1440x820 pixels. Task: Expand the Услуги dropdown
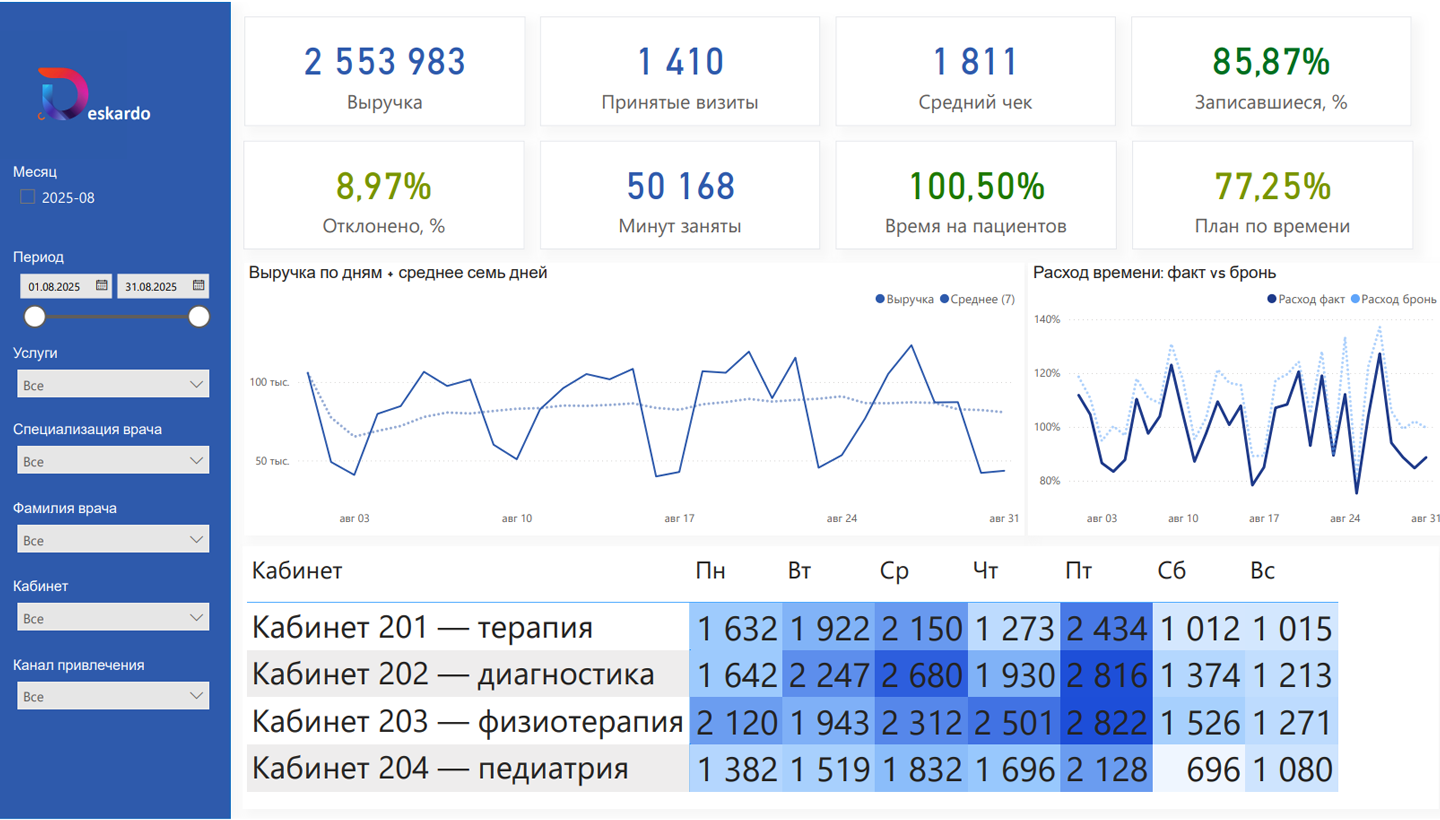(x=113, y=384)
